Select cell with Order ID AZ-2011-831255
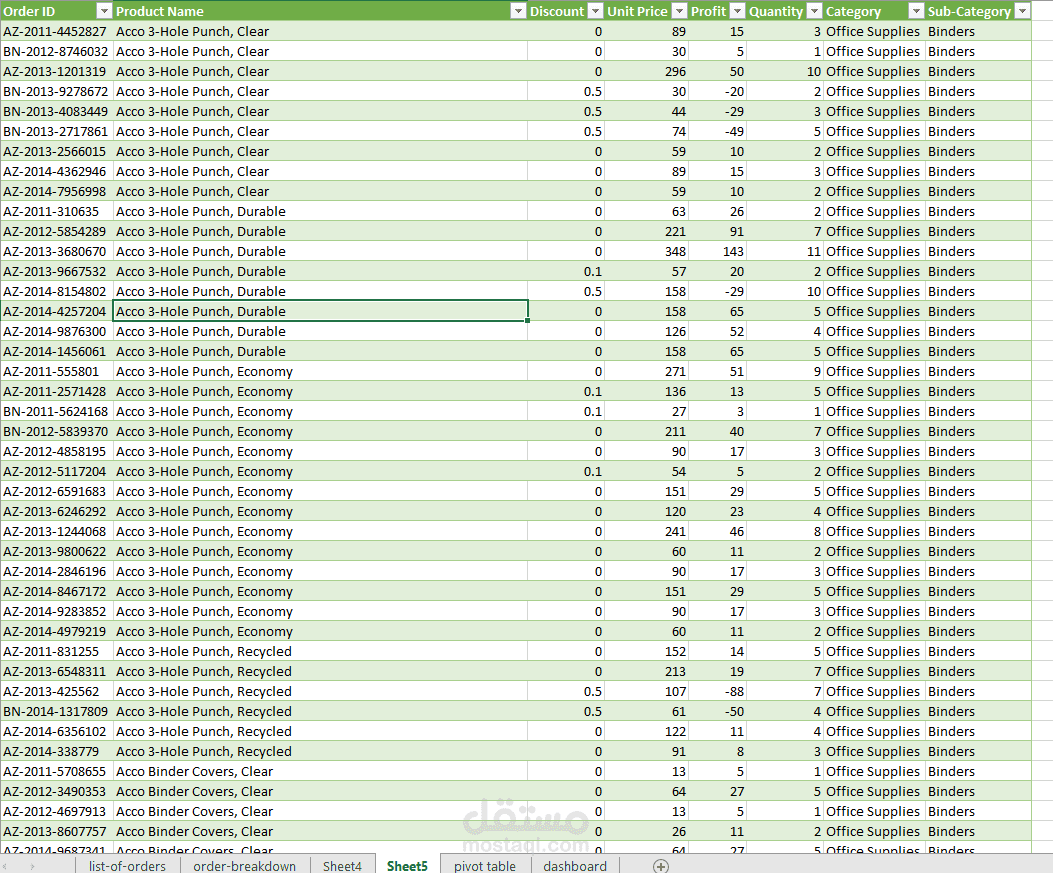1053x873 pixels. tap(56, 651)
